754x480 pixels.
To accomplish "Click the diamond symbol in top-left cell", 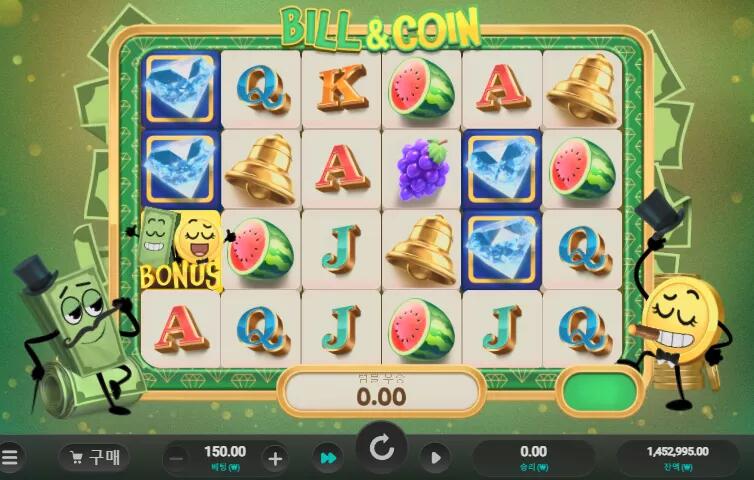I will point(180,89).
